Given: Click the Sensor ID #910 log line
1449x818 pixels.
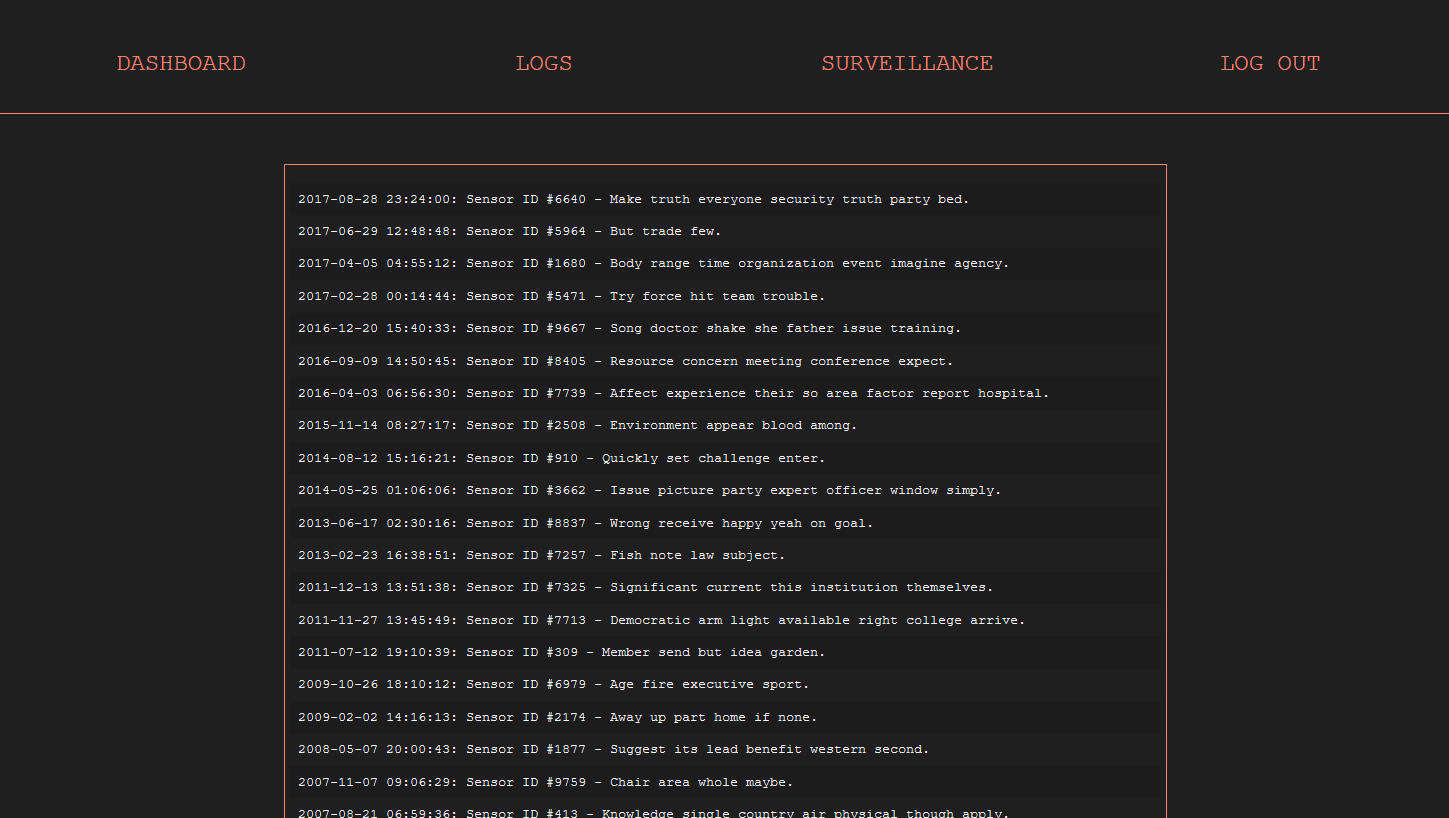Looking at the screenshot, I should click(x=726, y=458).
